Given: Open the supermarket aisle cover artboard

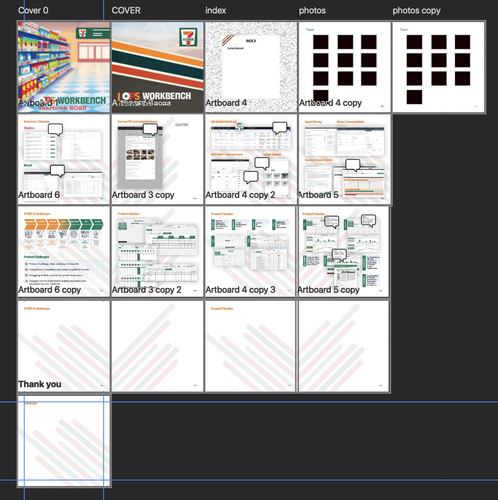Looking at the screenshot, I should click(x=64, y=67).
